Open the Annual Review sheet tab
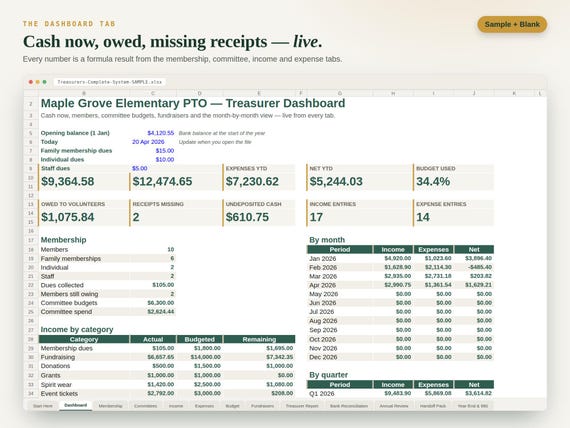 point(394,406)
